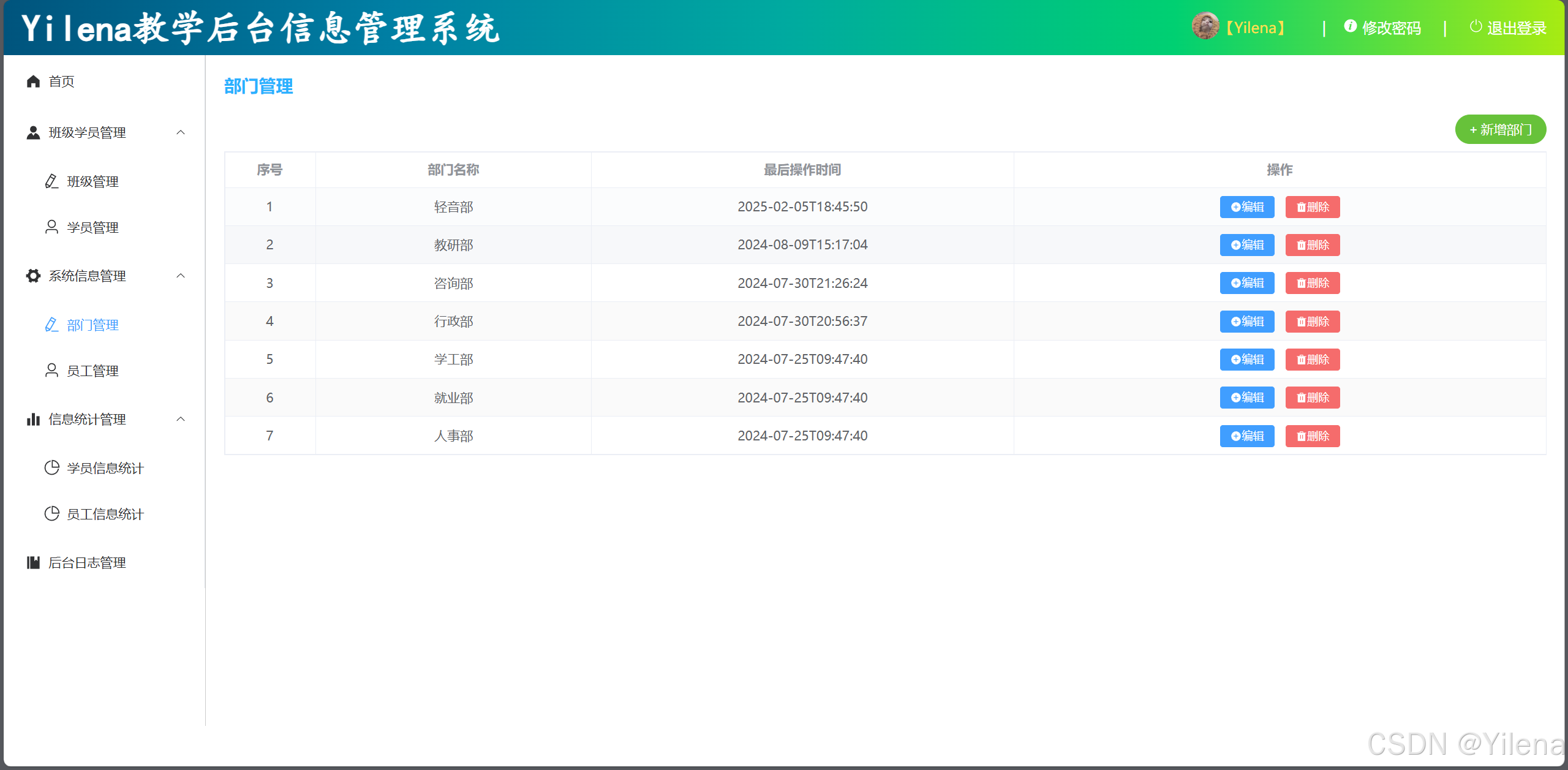Click the 修改密码 link in header
1568x770 pixels.
[x=1390, y=28]
